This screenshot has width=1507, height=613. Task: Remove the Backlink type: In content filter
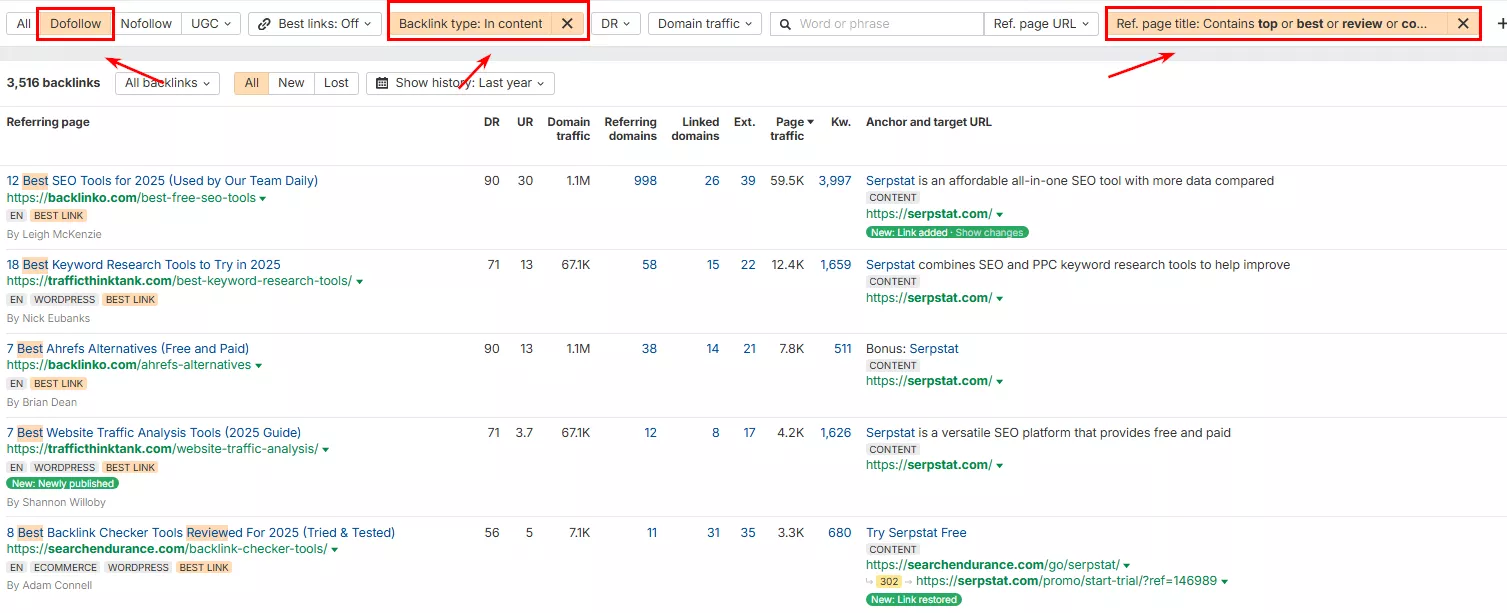pyautogui.click(x=567, y=24)
